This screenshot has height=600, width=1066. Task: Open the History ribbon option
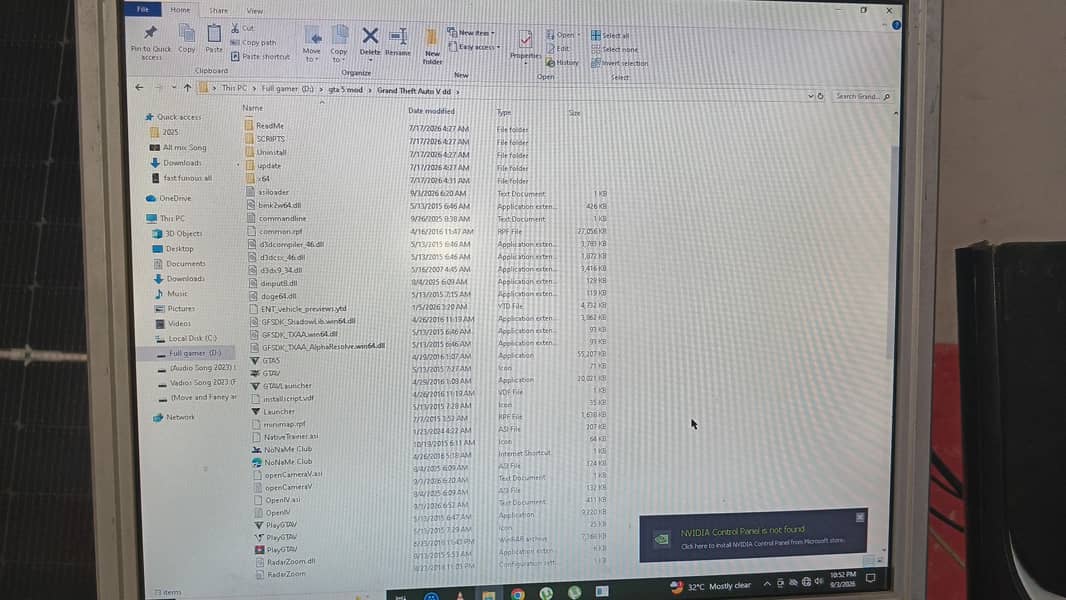(562, 63)
